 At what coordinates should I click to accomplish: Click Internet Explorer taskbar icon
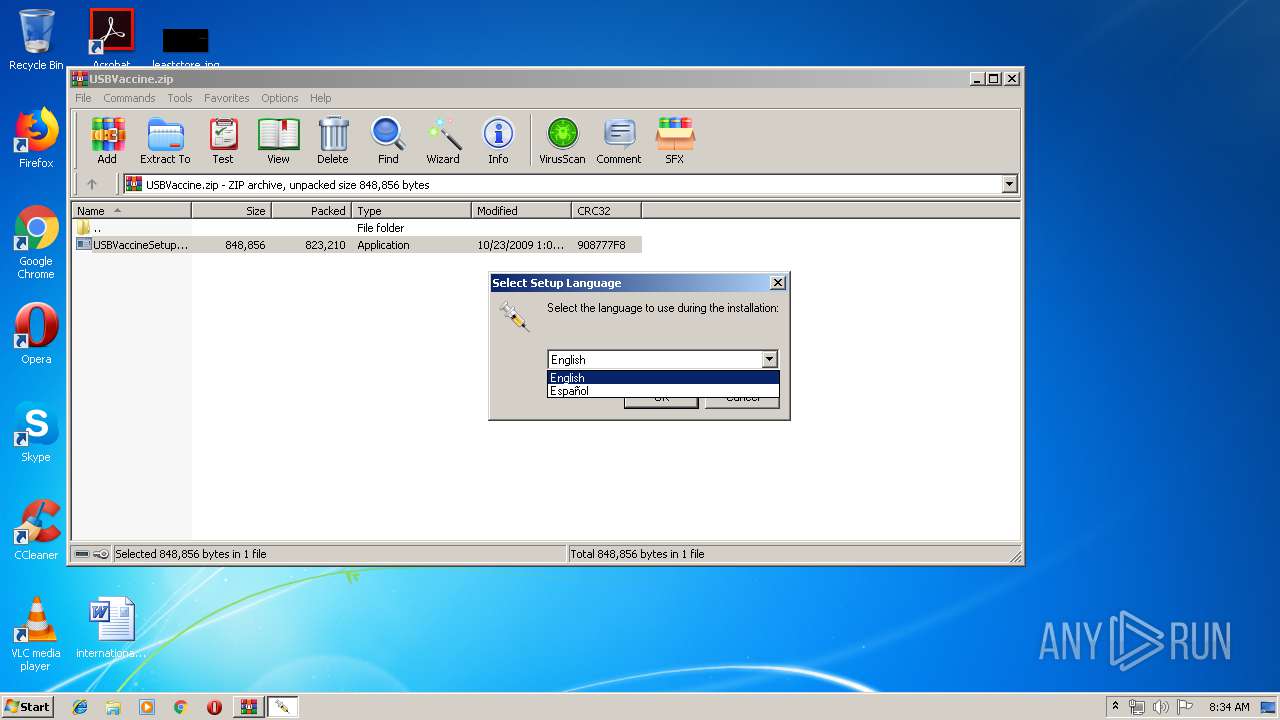pyautogui.click(x=80, y=707)
